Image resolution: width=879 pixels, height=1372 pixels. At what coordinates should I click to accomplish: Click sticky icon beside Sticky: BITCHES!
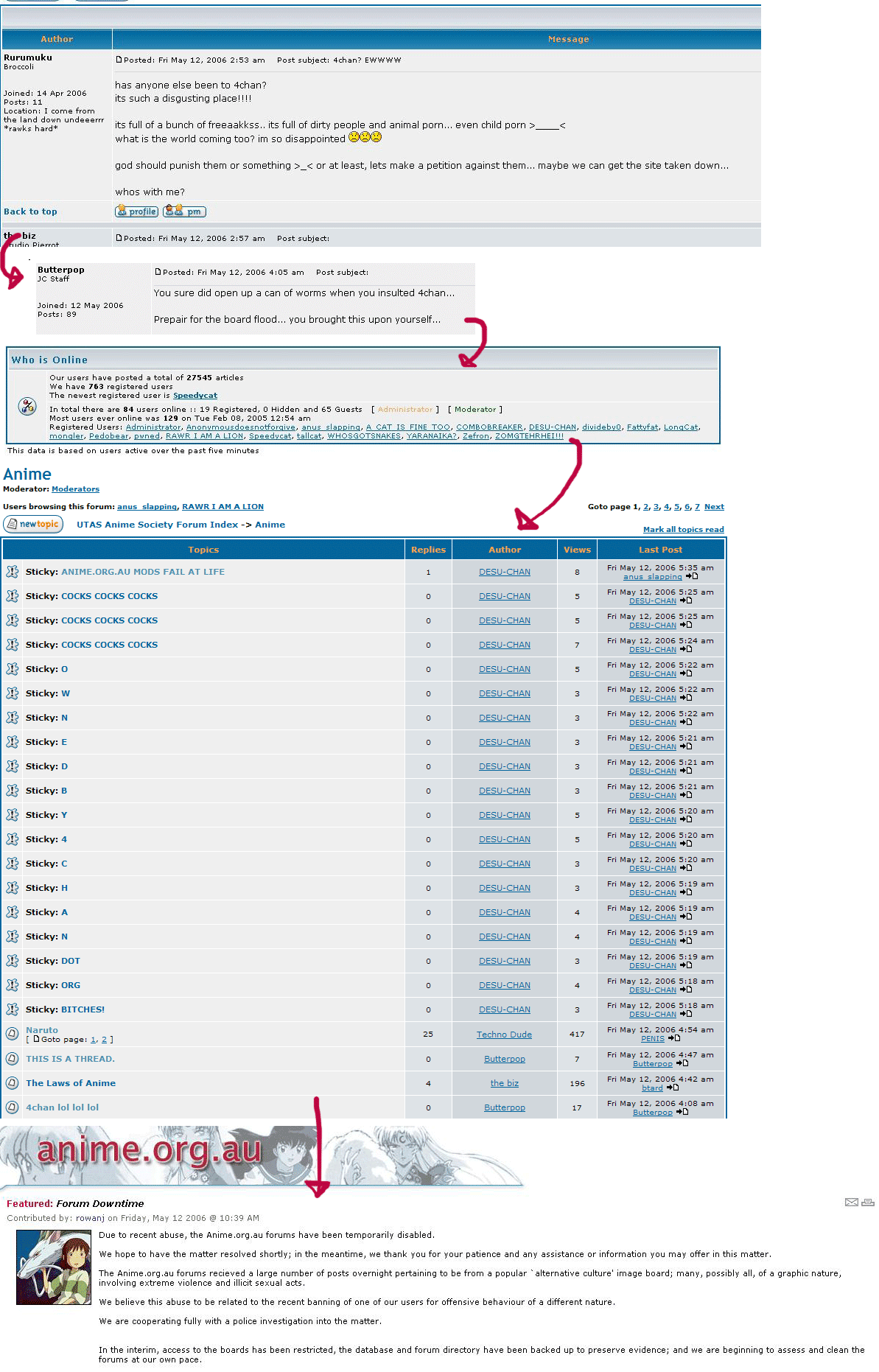[13, 1009]
